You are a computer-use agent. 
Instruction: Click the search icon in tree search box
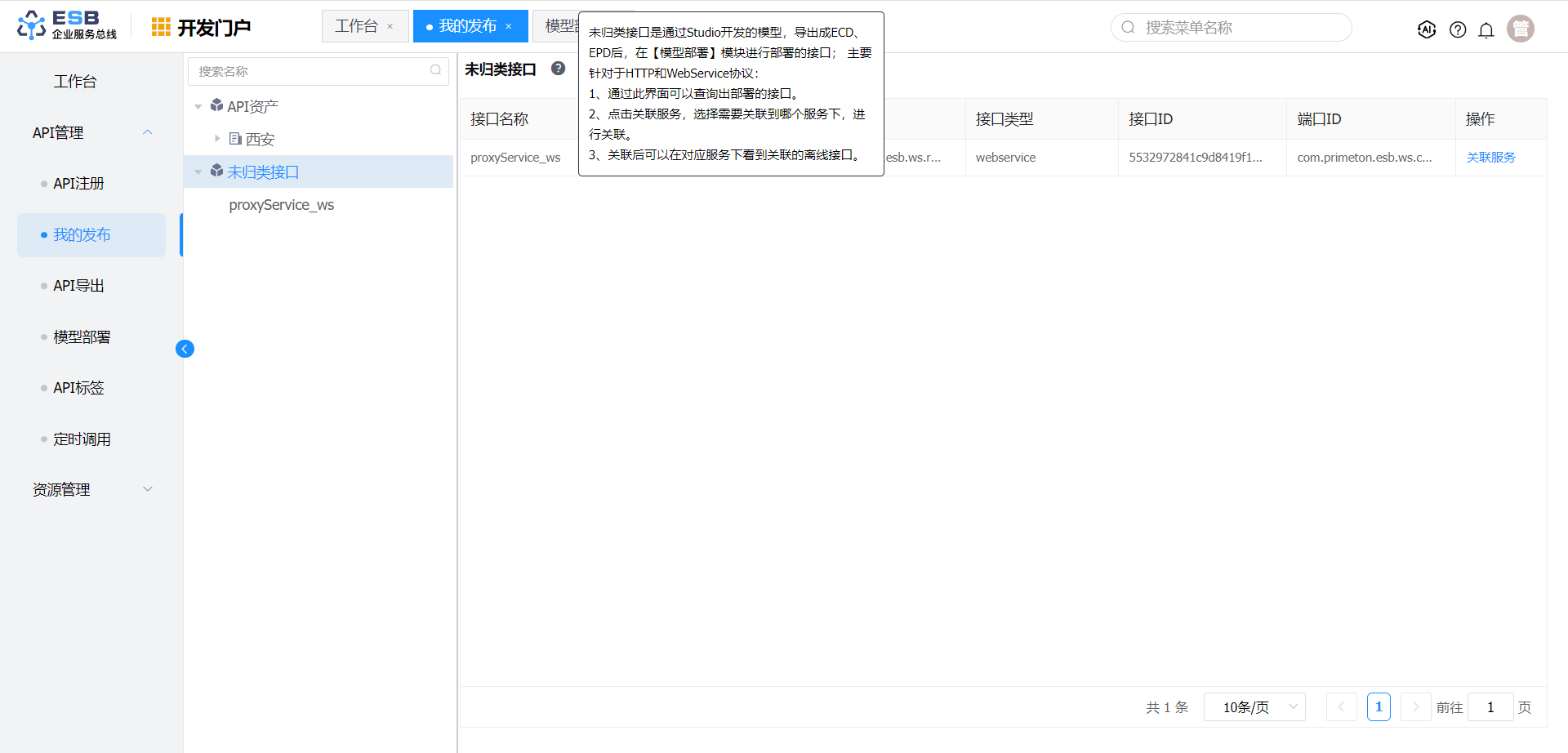435,71
